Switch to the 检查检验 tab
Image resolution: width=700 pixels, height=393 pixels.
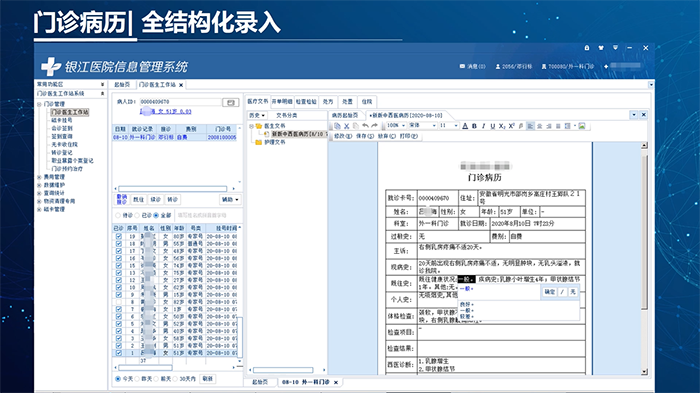coord(306,101)
